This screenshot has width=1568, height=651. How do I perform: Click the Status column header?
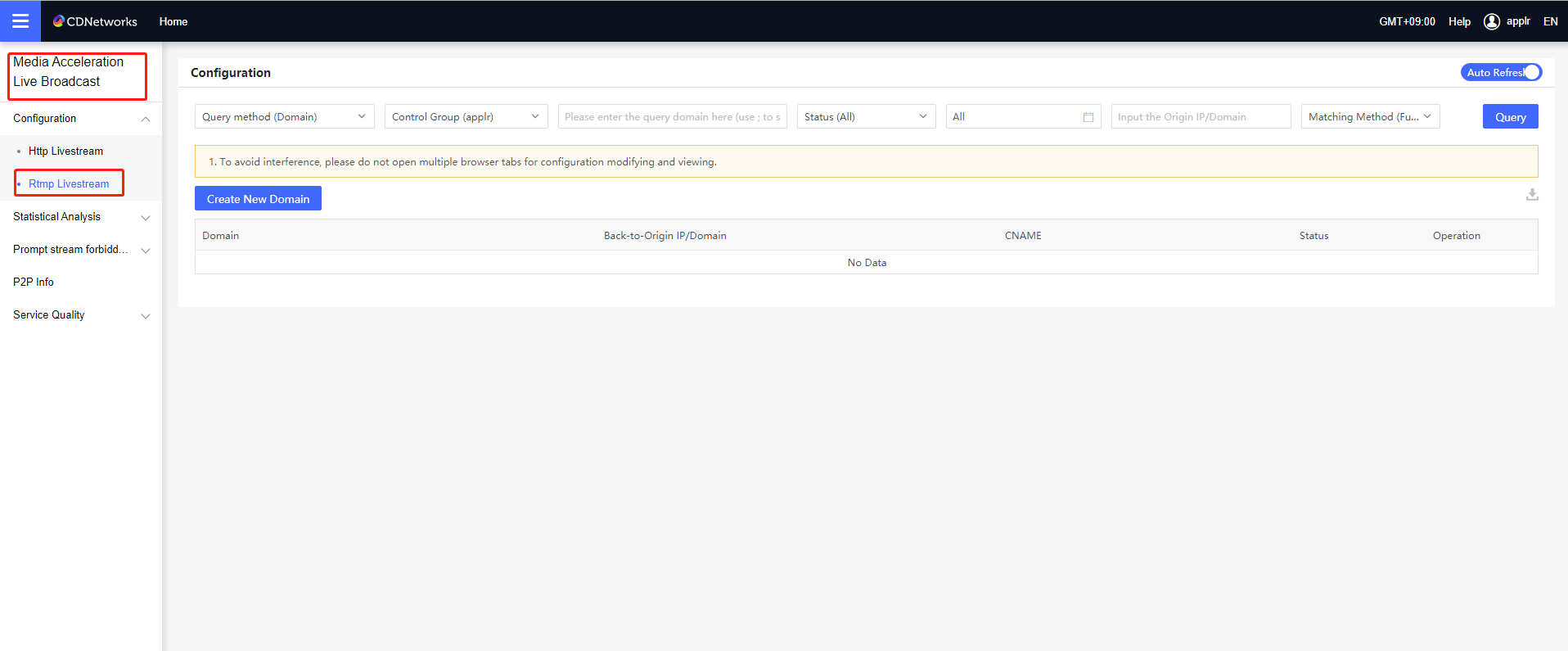[1313, 236]
